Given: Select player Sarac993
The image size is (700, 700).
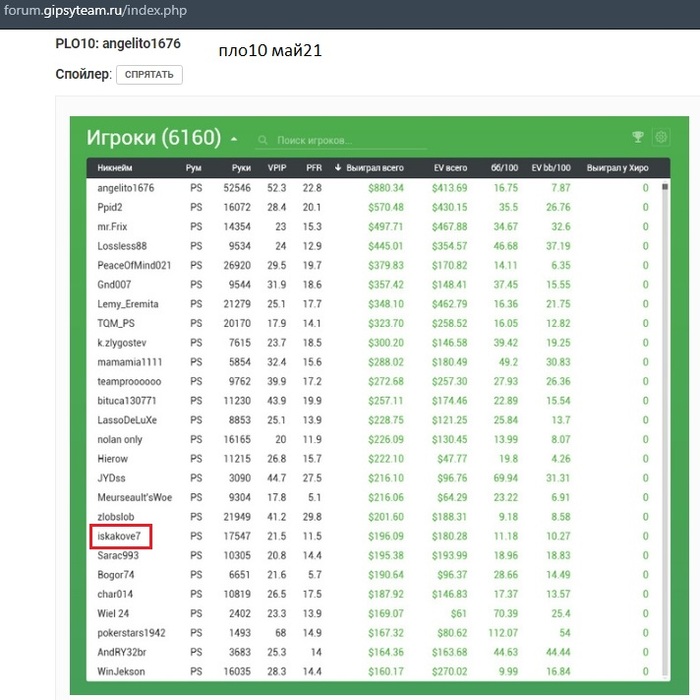Looking at the screenshot, I should point(118,556).
